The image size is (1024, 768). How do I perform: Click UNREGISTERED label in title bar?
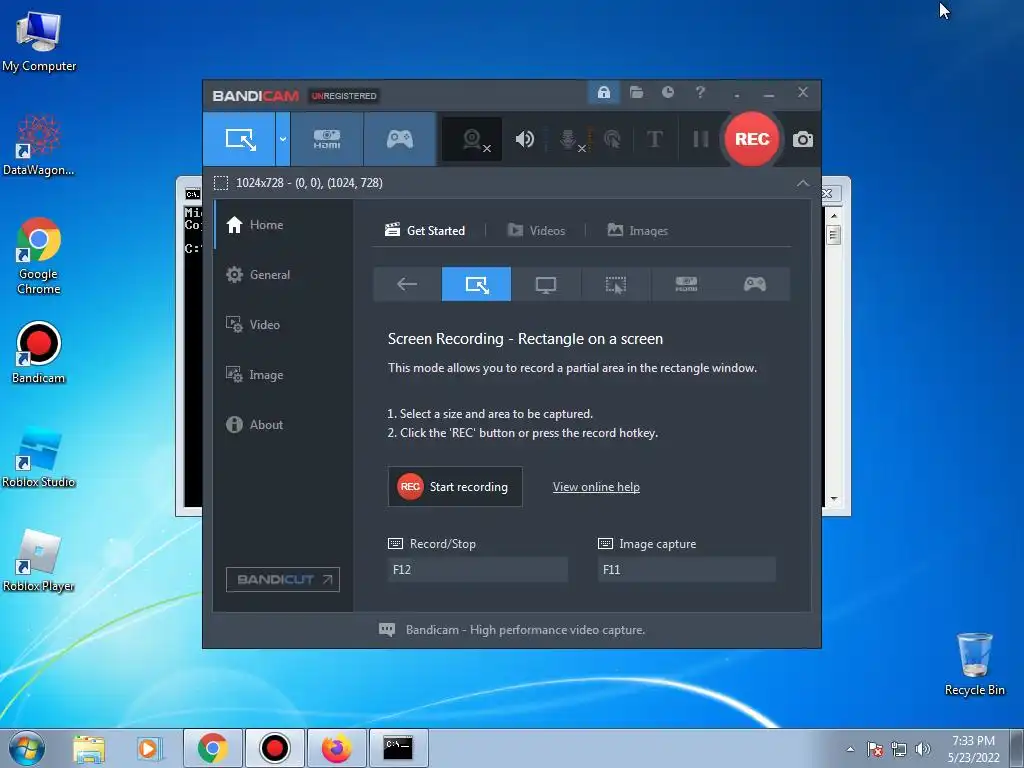tap(344, 96)
